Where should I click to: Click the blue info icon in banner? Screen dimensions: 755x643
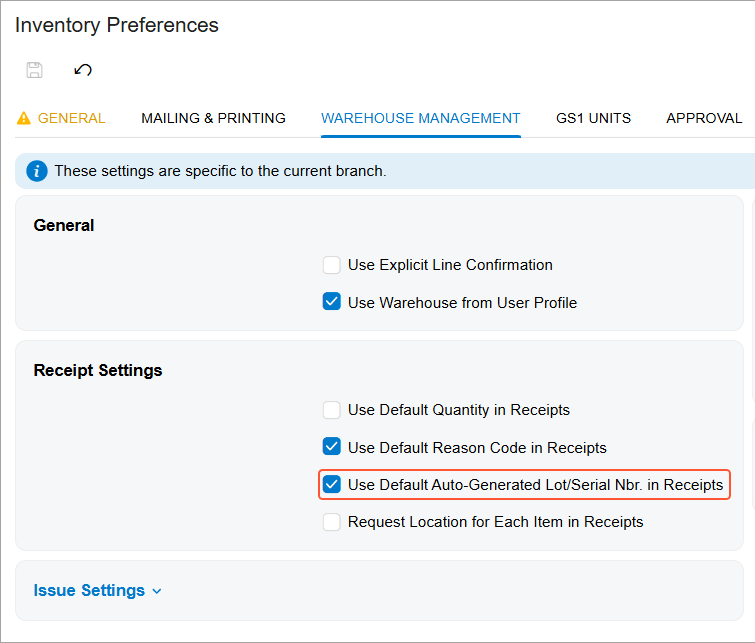(x=37, y=171)
